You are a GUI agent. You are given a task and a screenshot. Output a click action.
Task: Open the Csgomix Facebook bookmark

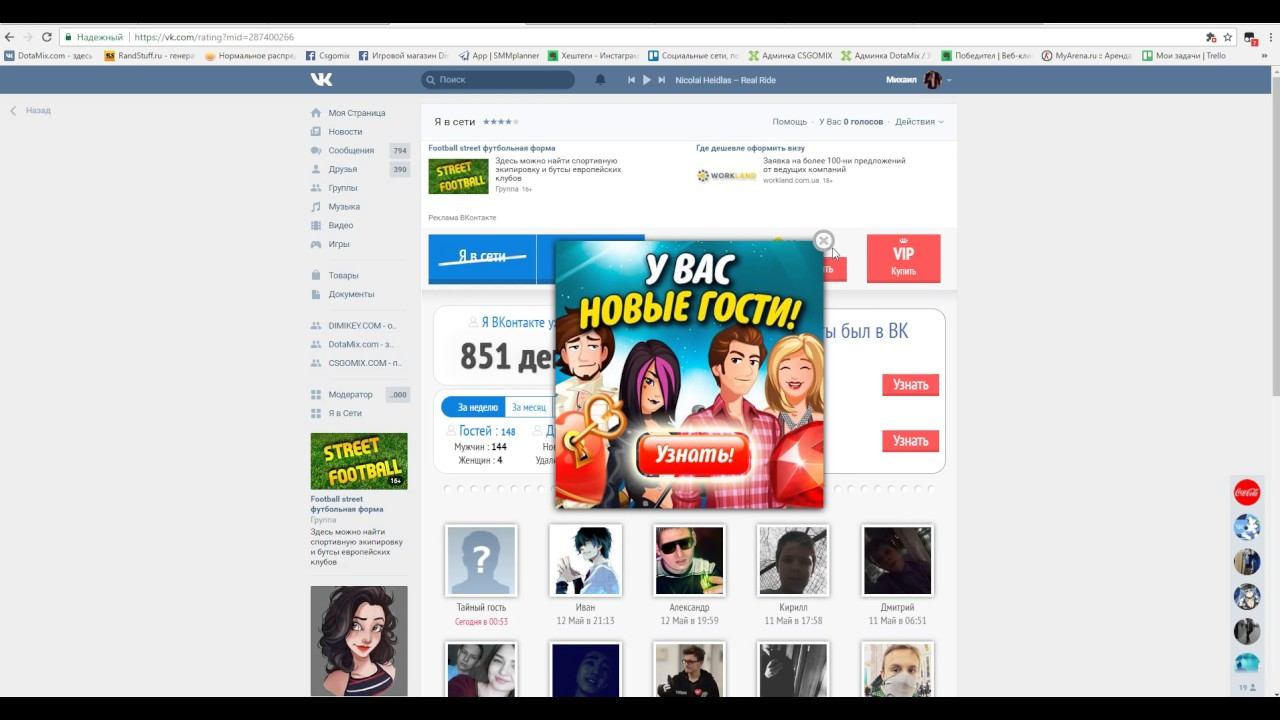[327, 56]
